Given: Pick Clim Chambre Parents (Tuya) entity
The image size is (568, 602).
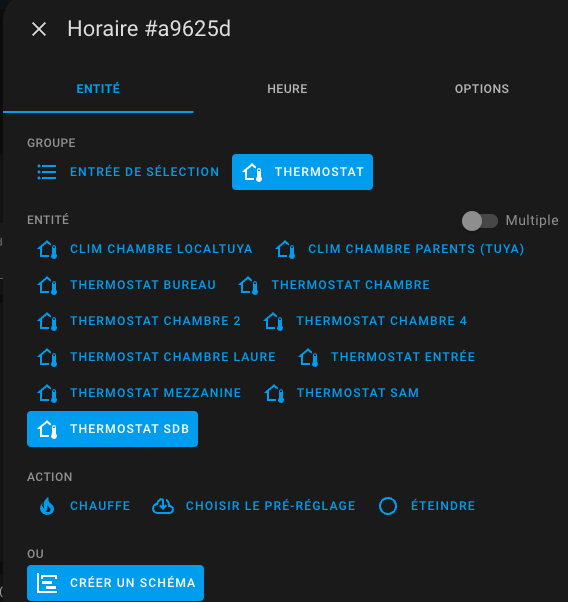Looking at the screenshot, I should [x=399, y=249].
